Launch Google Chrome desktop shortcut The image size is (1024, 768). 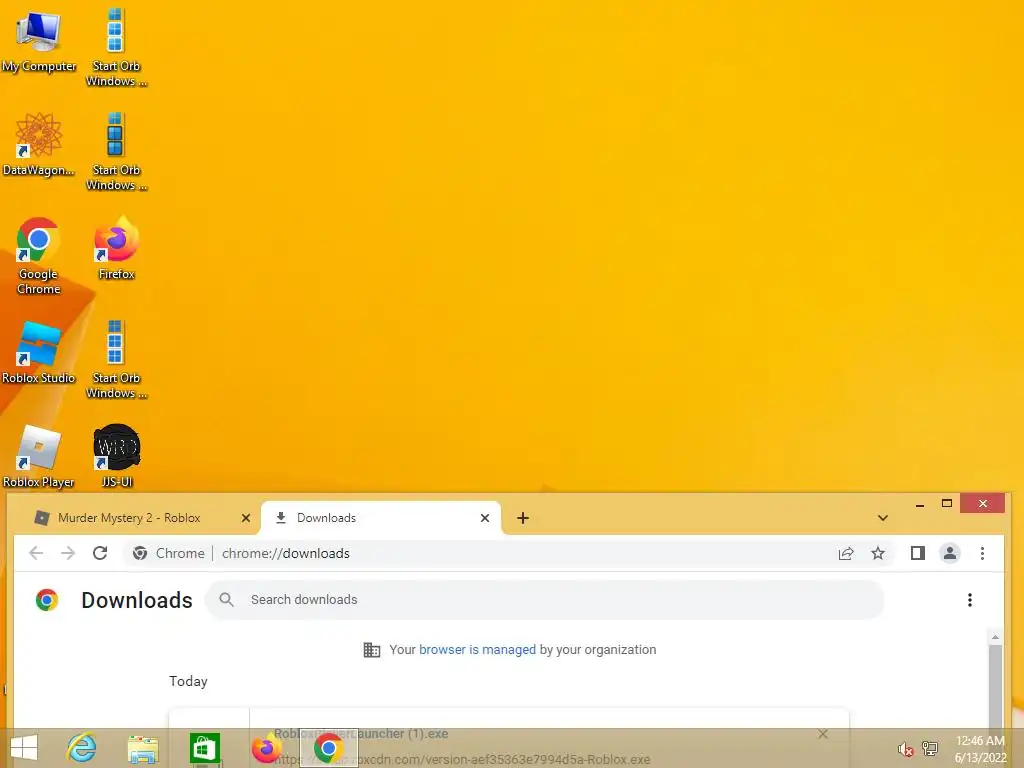tap(39, 255)
